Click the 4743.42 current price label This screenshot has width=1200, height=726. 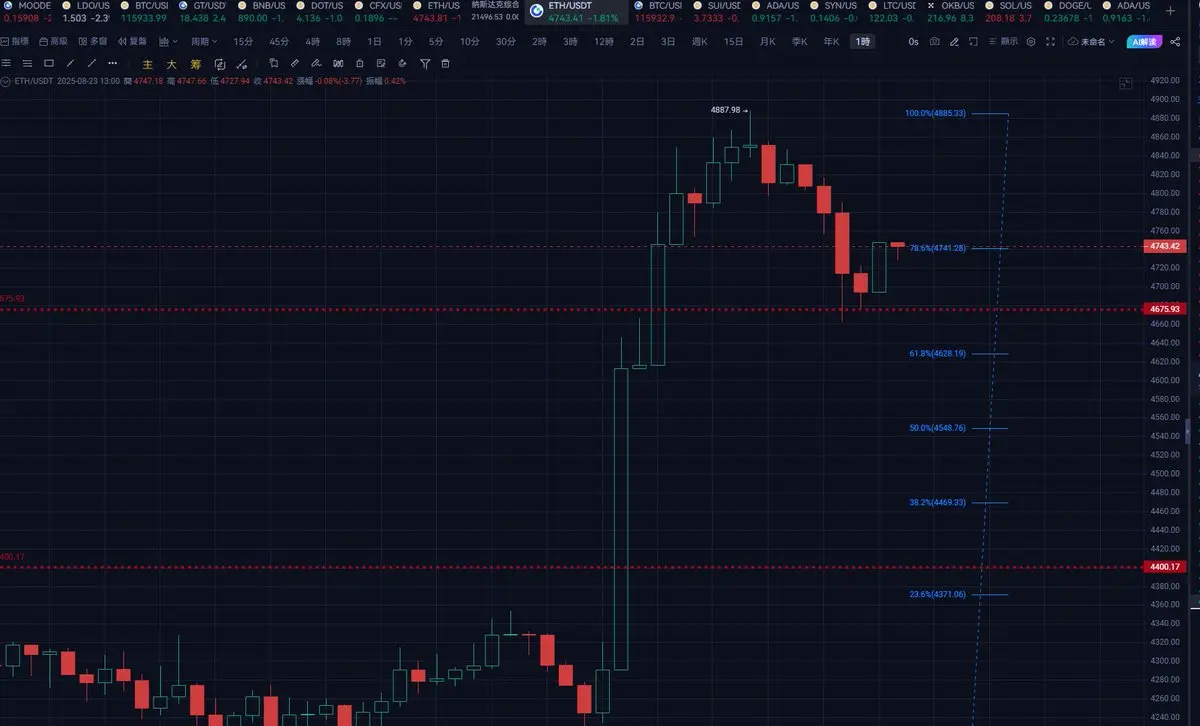[x=1167, y=246]
